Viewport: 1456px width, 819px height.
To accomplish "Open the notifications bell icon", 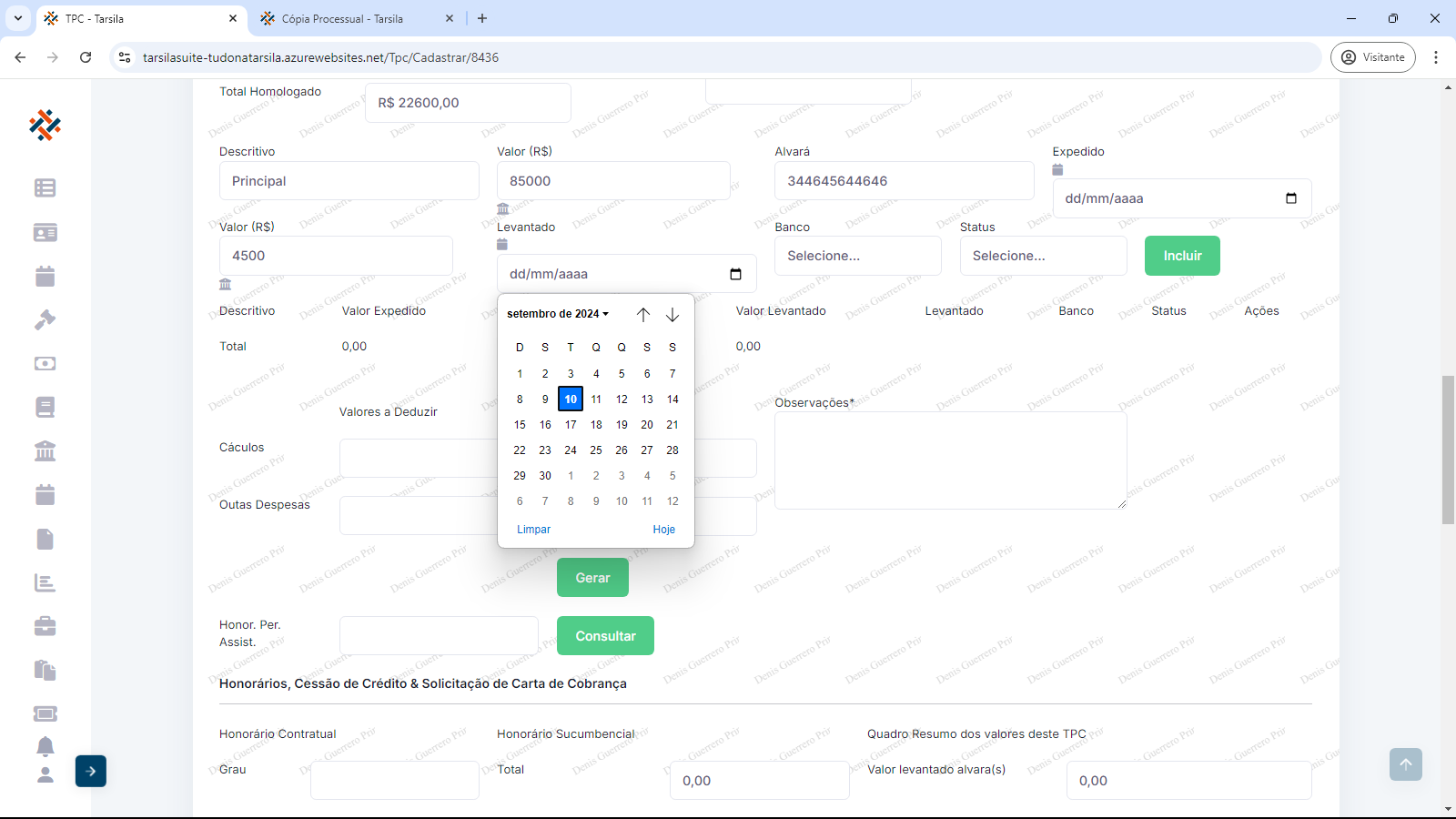I will click(x=45, y=746).
